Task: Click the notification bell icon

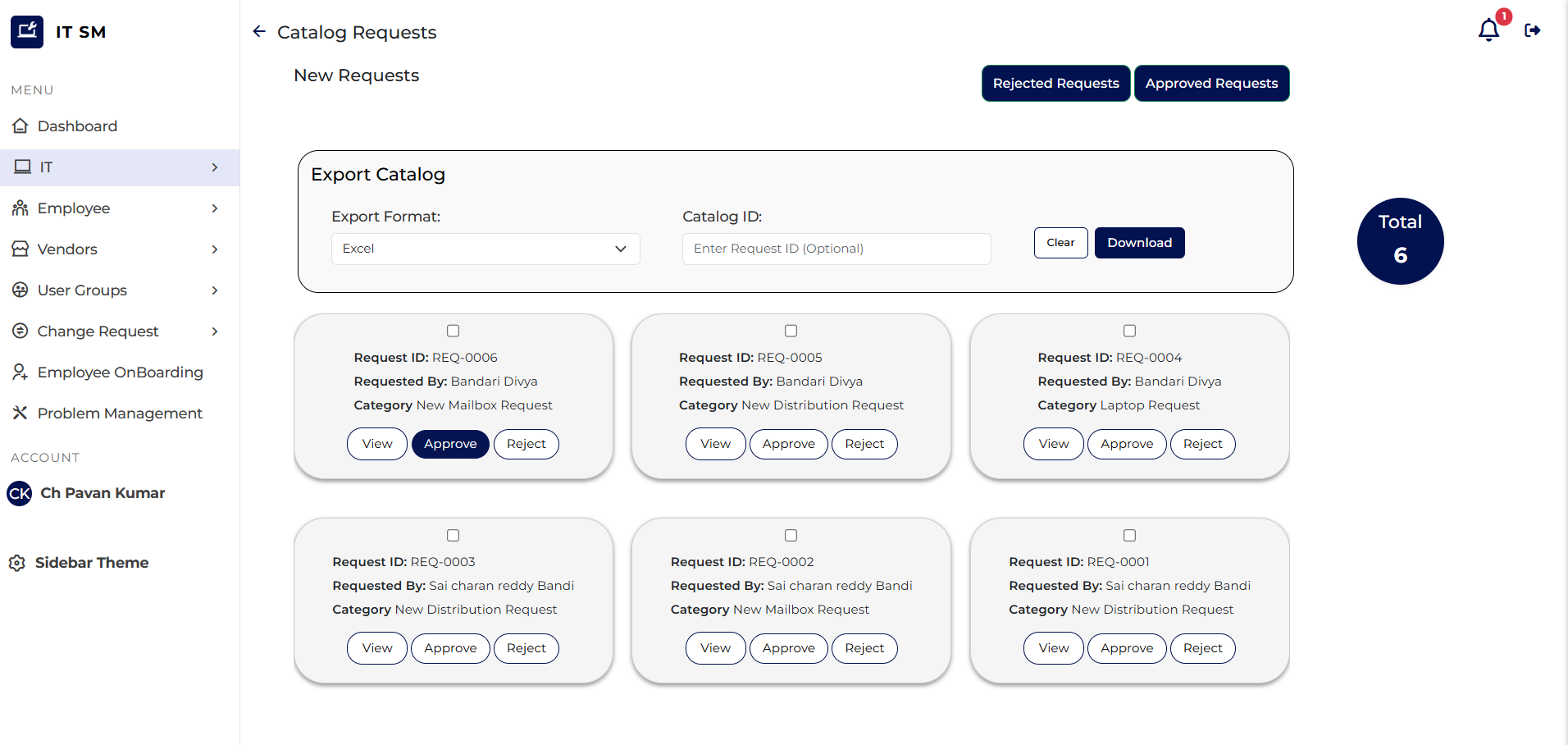Action: (x=1488, y=30)
